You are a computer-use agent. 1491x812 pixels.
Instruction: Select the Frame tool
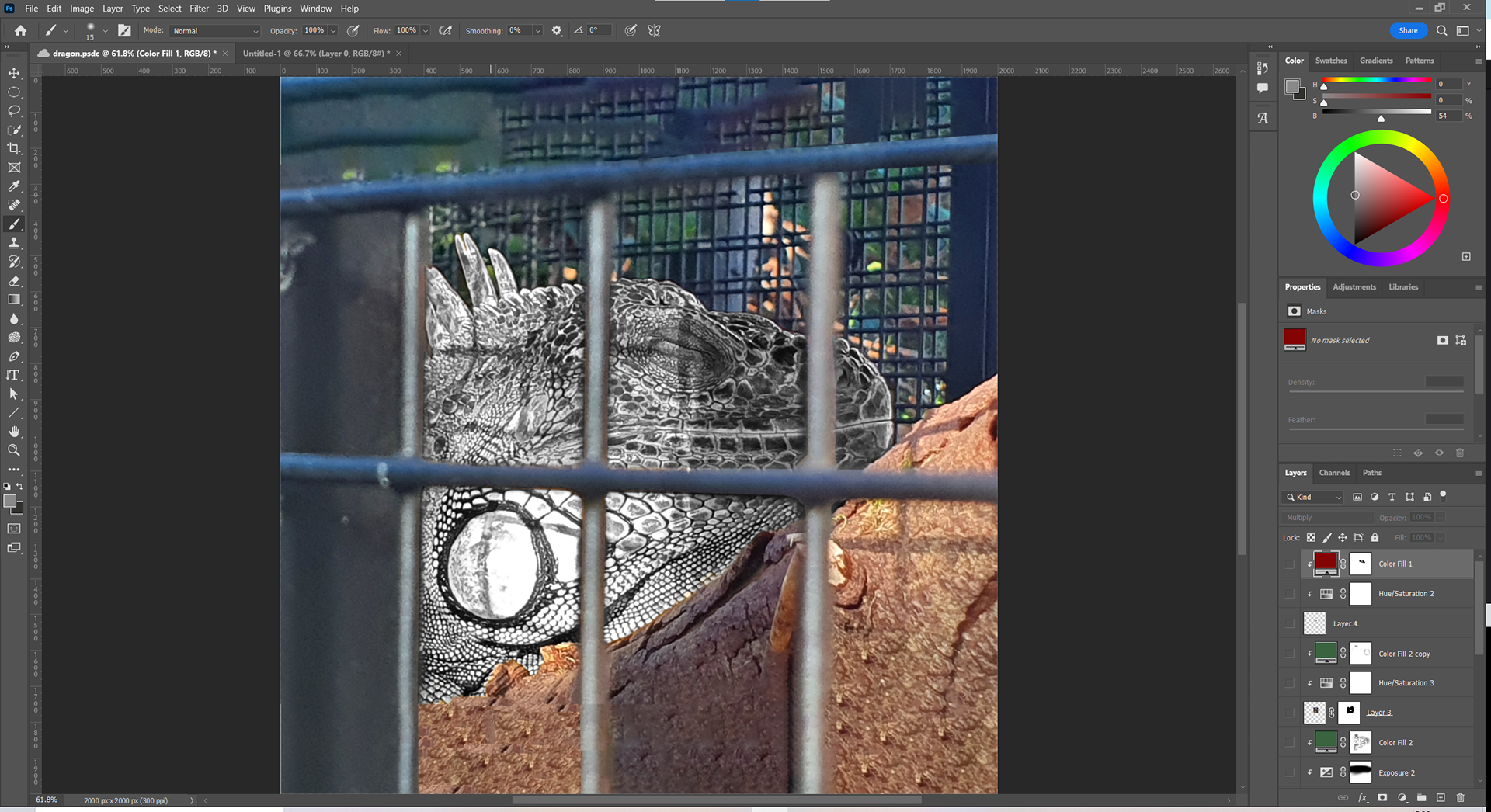14,168
